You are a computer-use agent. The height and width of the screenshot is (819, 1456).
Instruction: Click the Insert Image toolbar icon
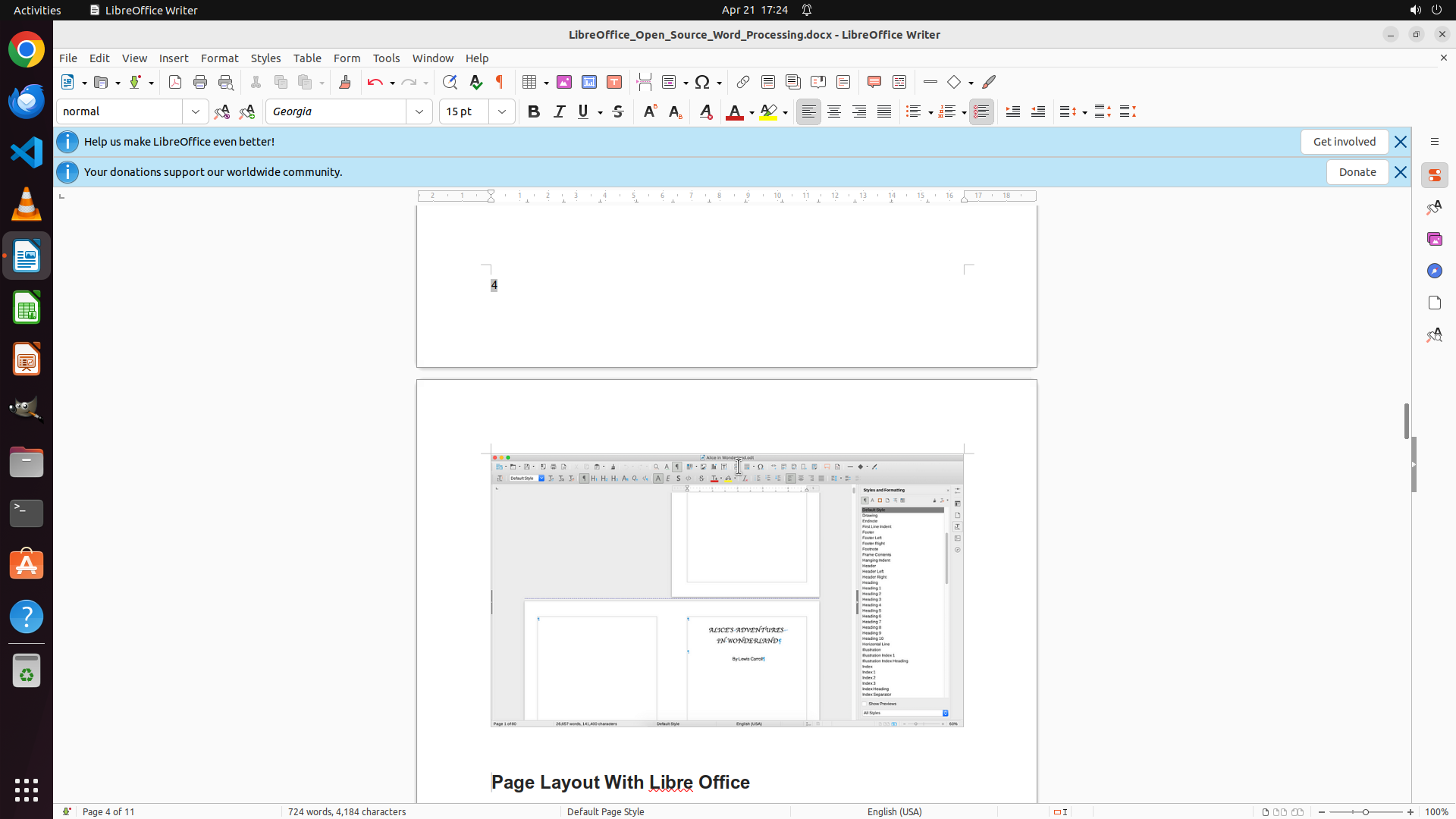pyautogui.click(x=564, y=82)
